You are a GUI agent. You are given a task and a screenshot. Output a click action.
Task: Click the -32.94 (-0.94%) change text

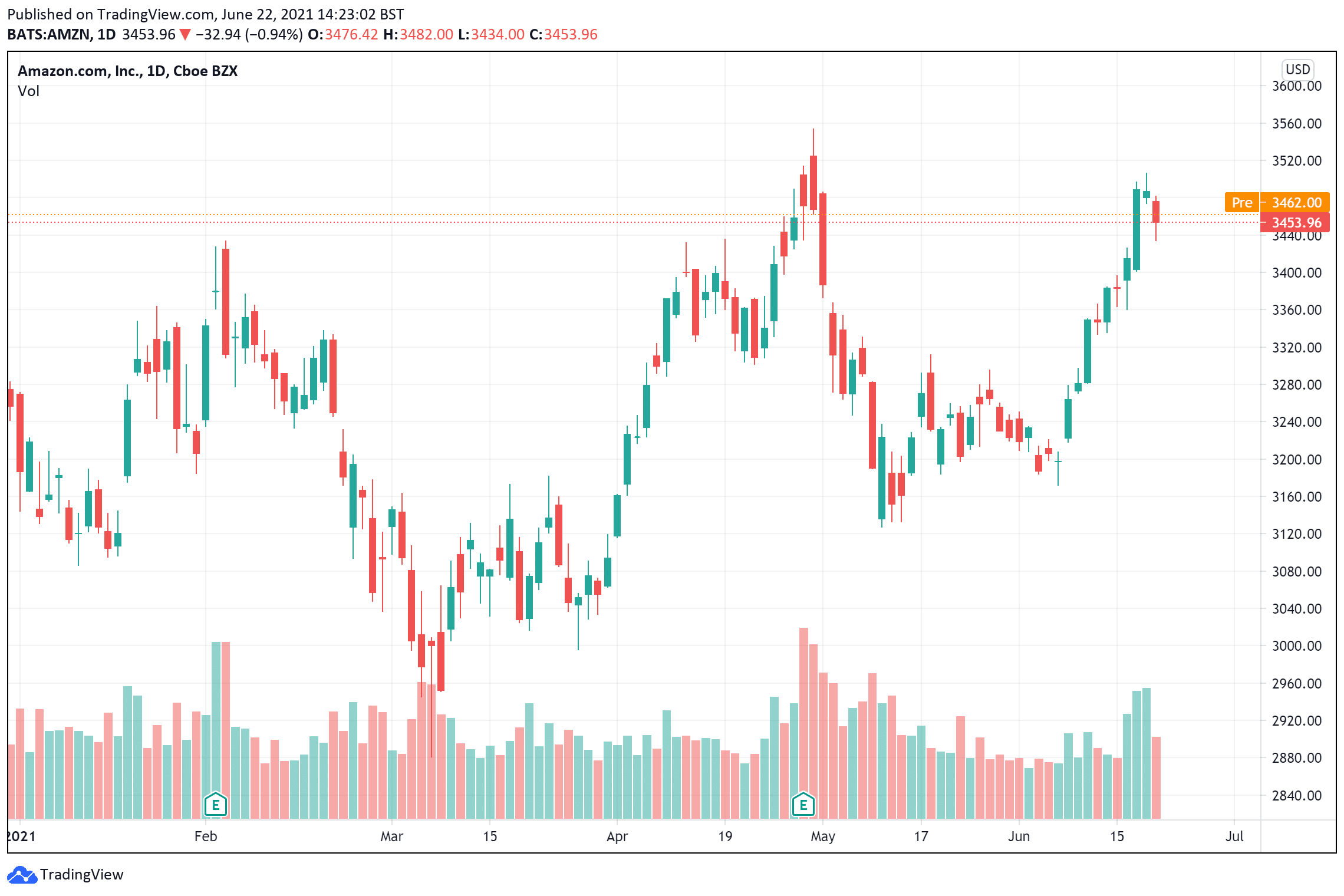(x=249, y=34)
